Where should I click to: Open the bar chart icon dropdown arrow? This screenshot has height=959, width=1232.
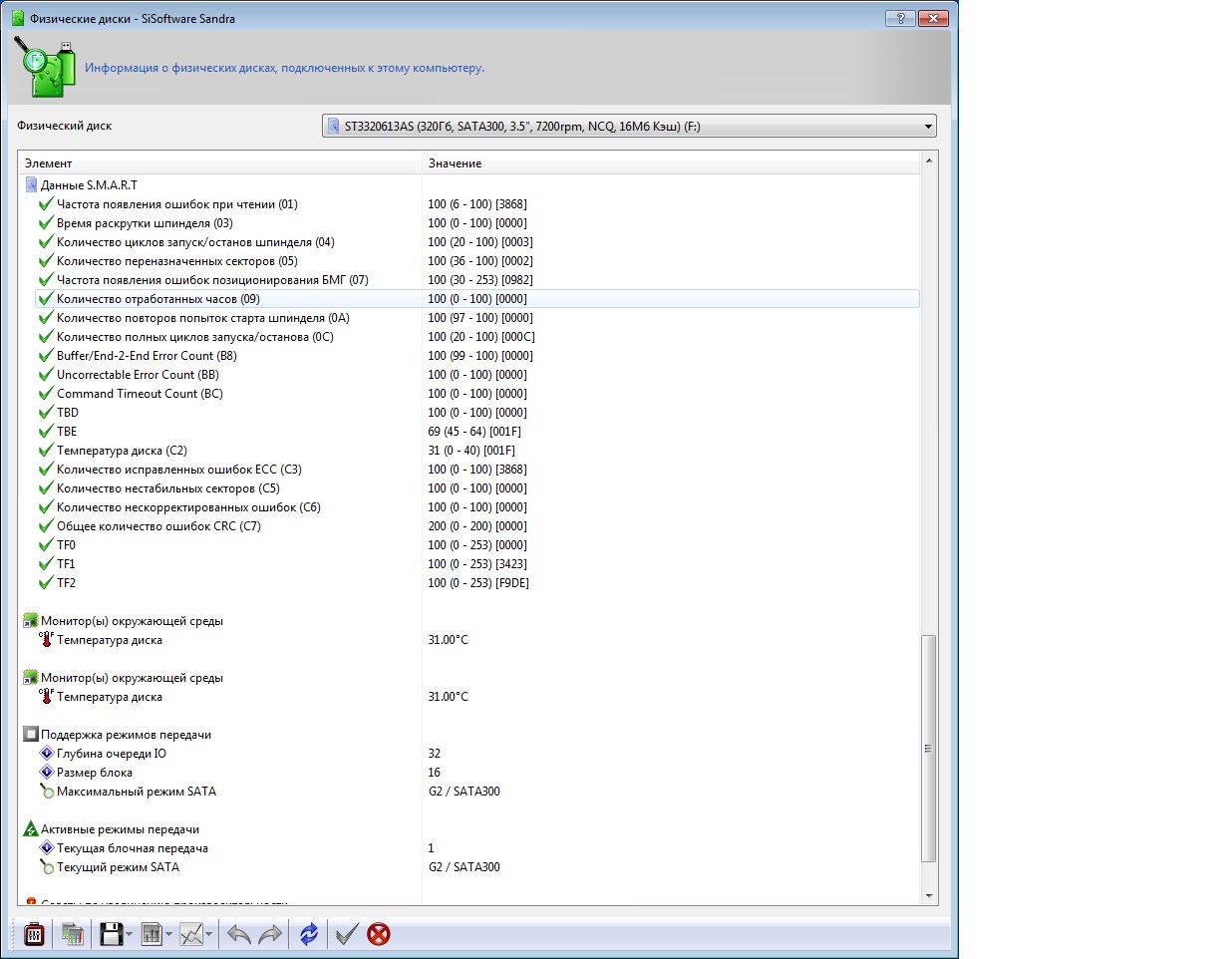click(169, 935)
